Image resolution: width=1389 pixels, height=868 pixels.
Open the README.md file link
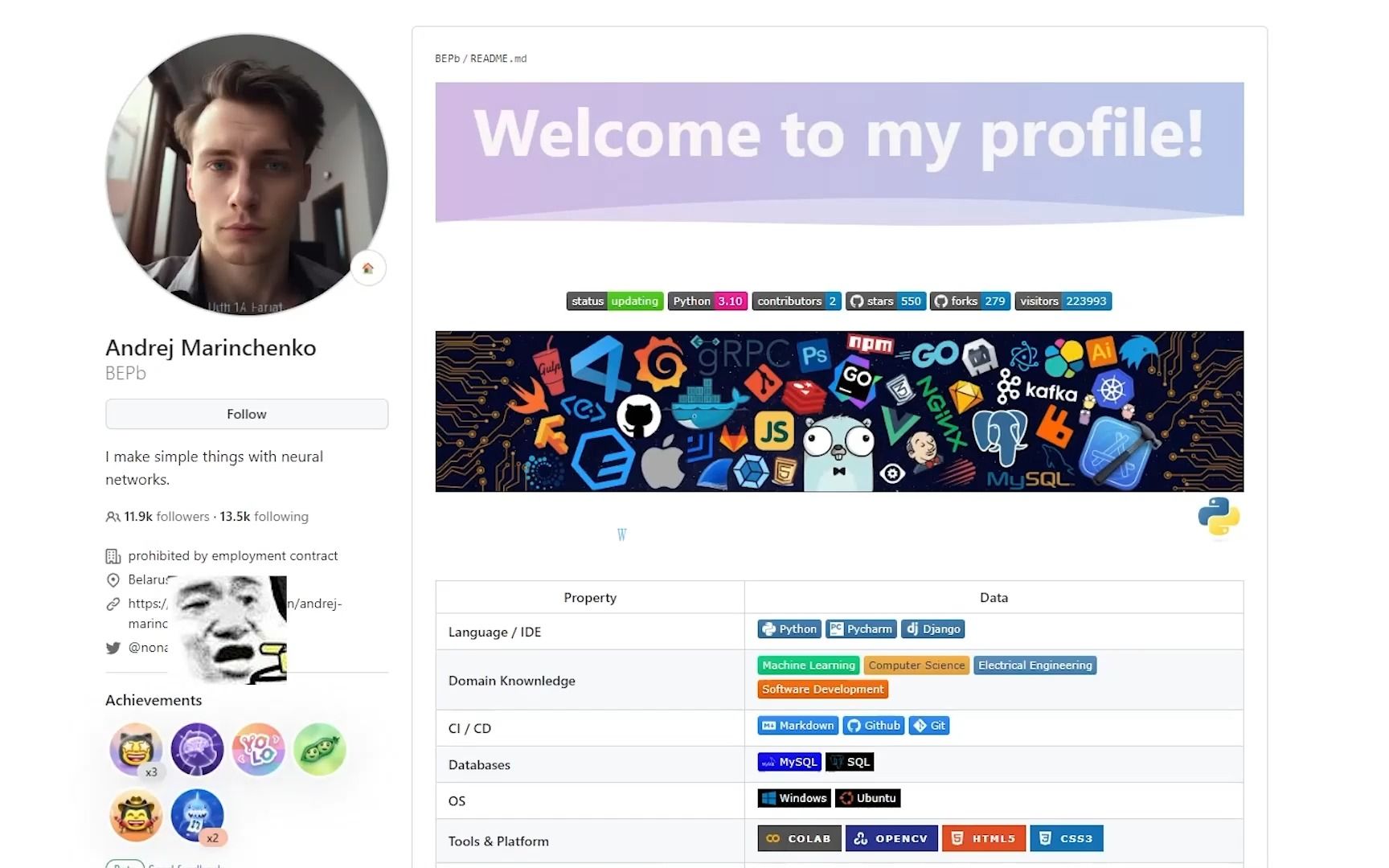(x=498, y=59)
